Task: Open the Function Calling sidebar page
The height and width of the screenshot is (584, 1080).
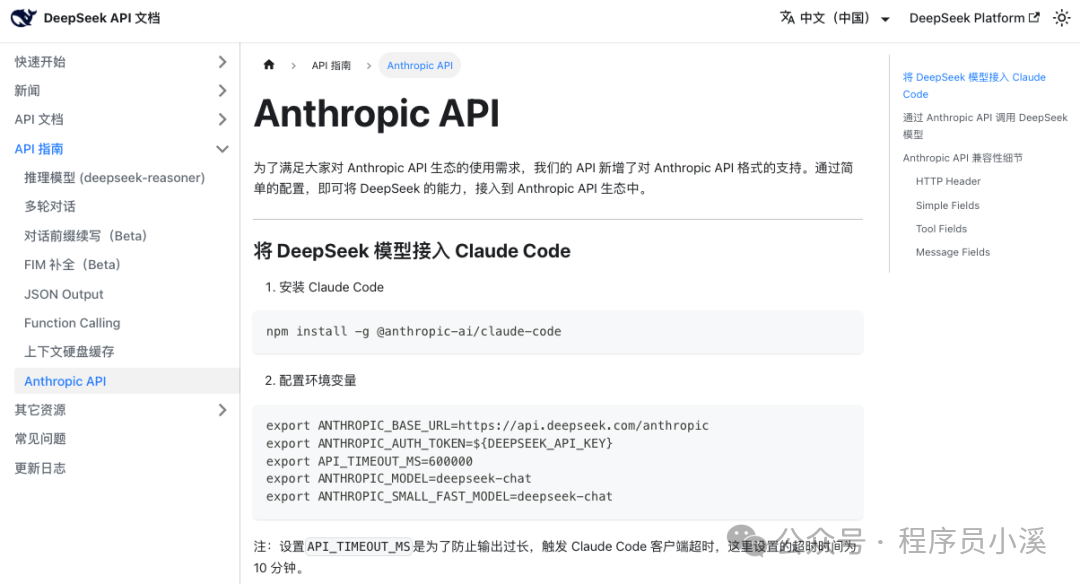Action: point(72,323)
